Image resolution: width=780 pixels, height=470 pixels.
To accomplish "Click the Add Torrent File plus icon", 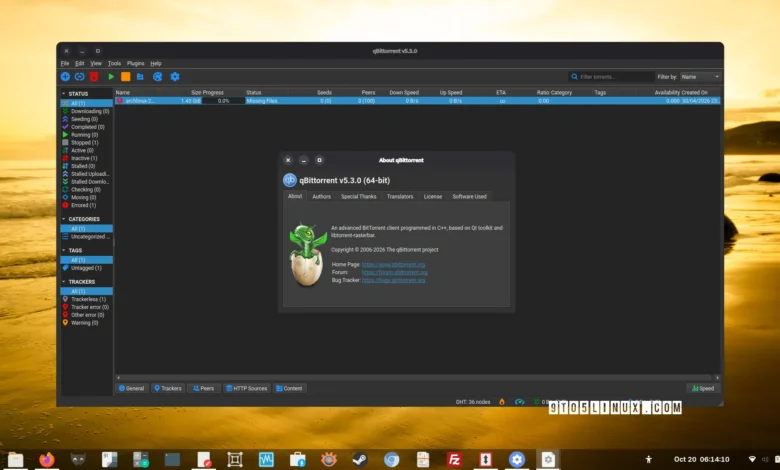I will (65, 77).
